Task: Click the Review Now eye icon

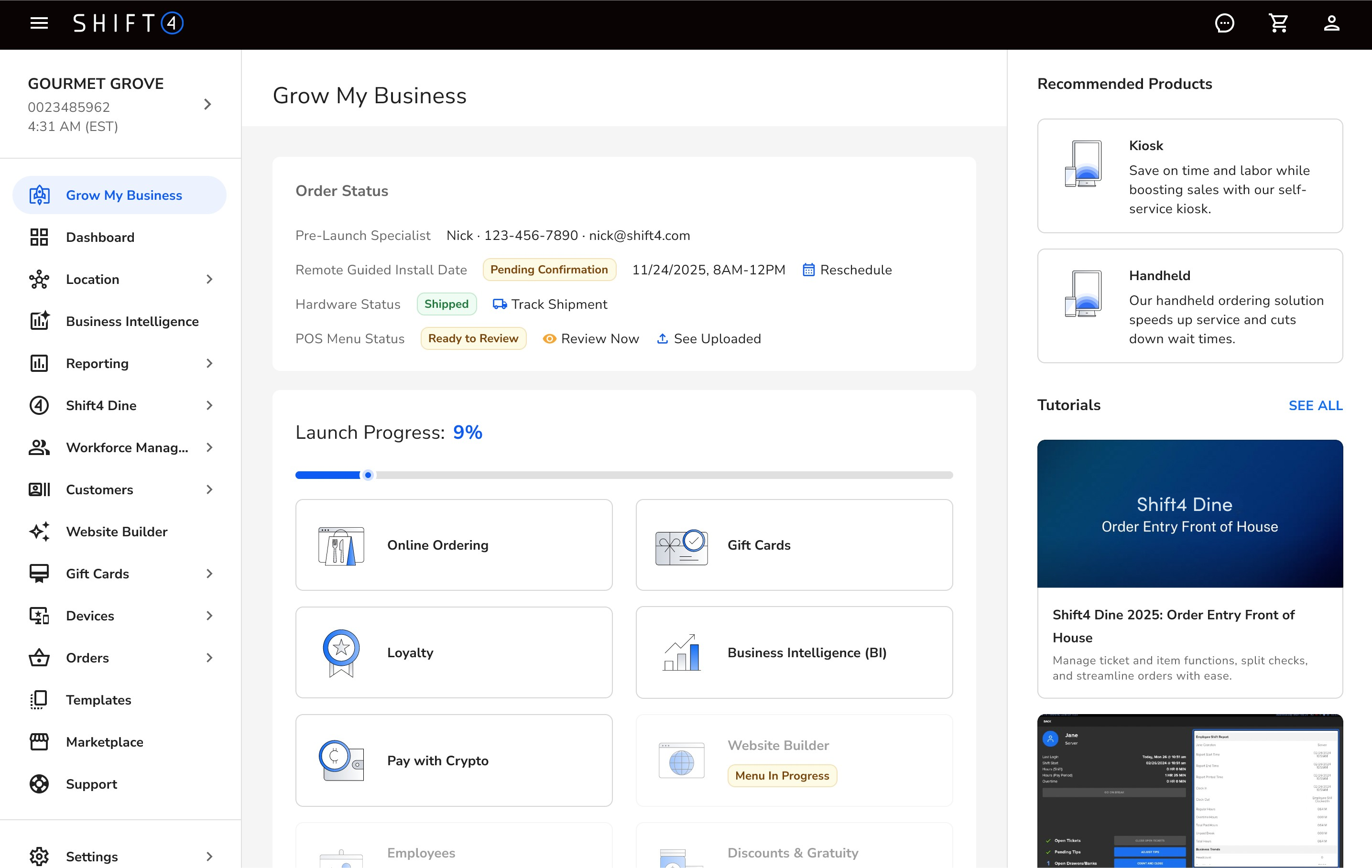Action: coord(549,339)
